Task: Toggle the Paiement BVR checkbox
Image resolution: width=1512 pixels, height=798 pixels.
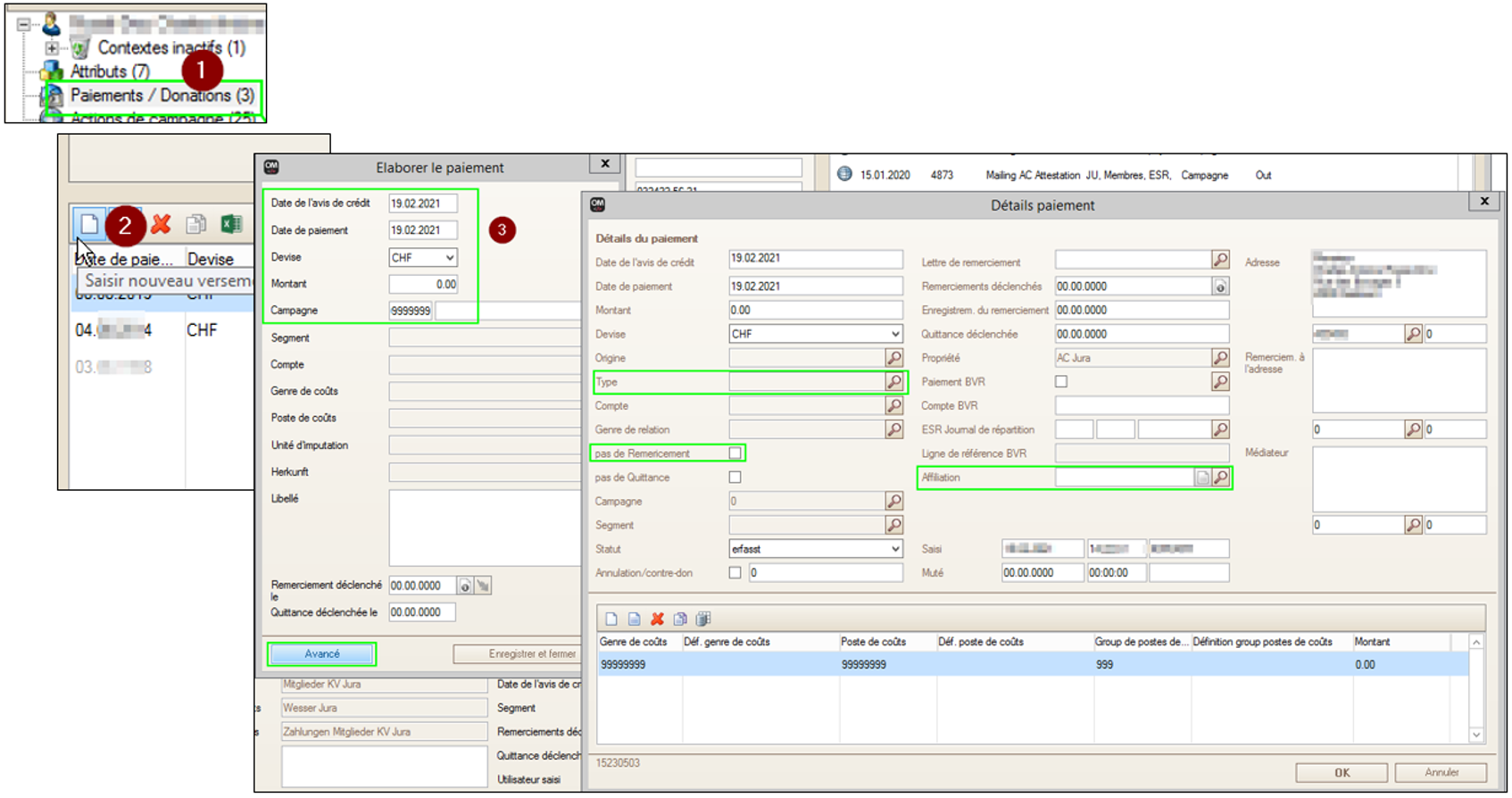Action: point(1061,382)
